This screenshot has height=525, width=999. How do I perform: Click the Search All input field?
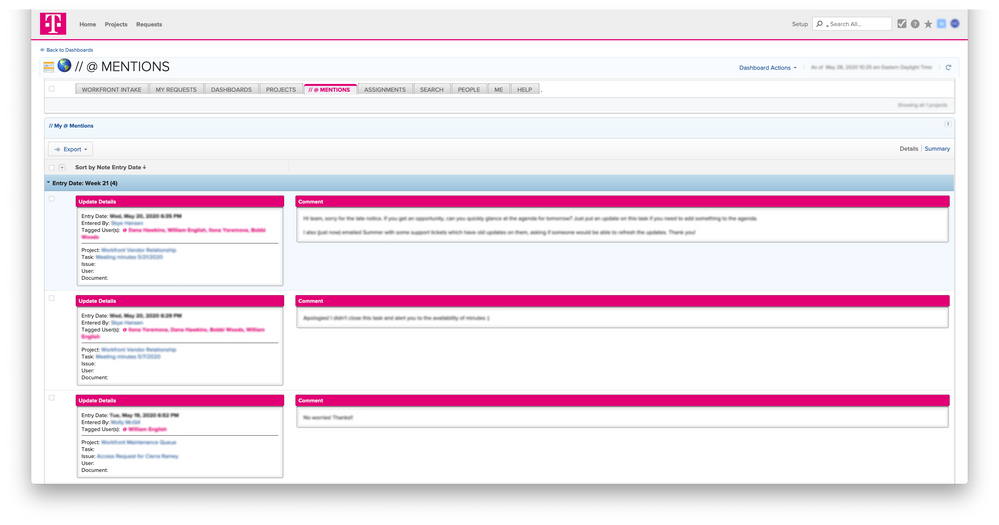click(857, 24)
